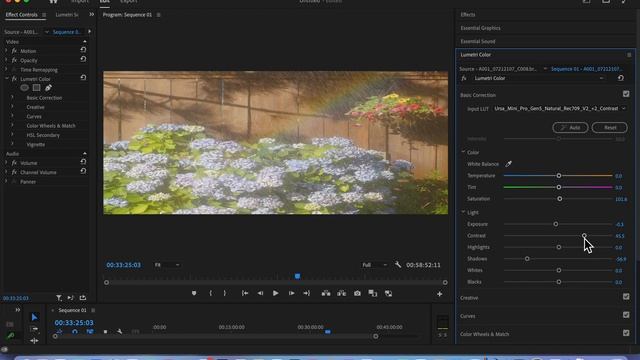640x360 pixels.
Task: Open the Effects panel
Action: tap(468, 15)
